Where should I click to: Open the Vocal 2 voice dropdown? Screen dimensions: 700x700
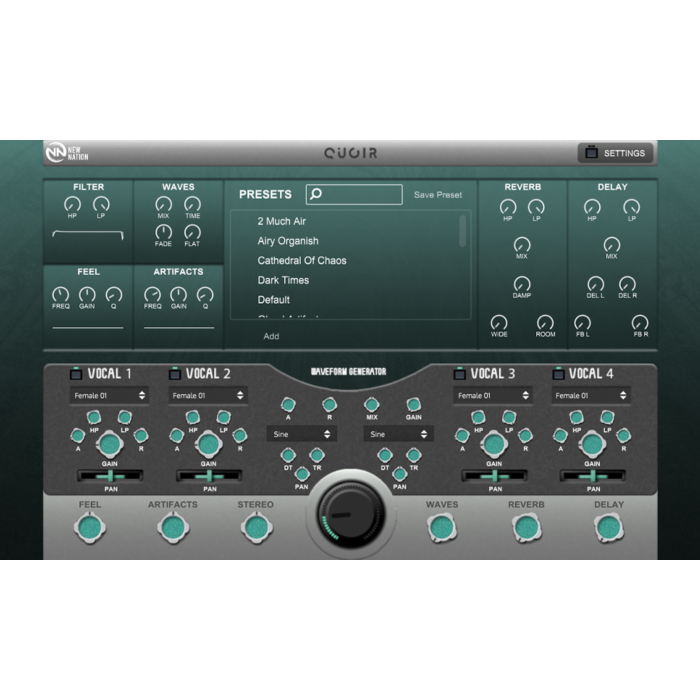208,396
